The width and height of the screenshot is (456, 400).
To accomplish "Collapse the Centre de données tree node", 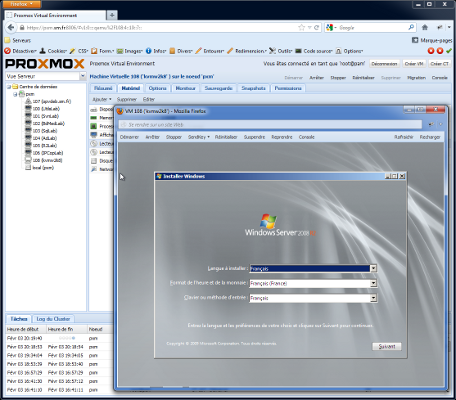I will [9, 87].
